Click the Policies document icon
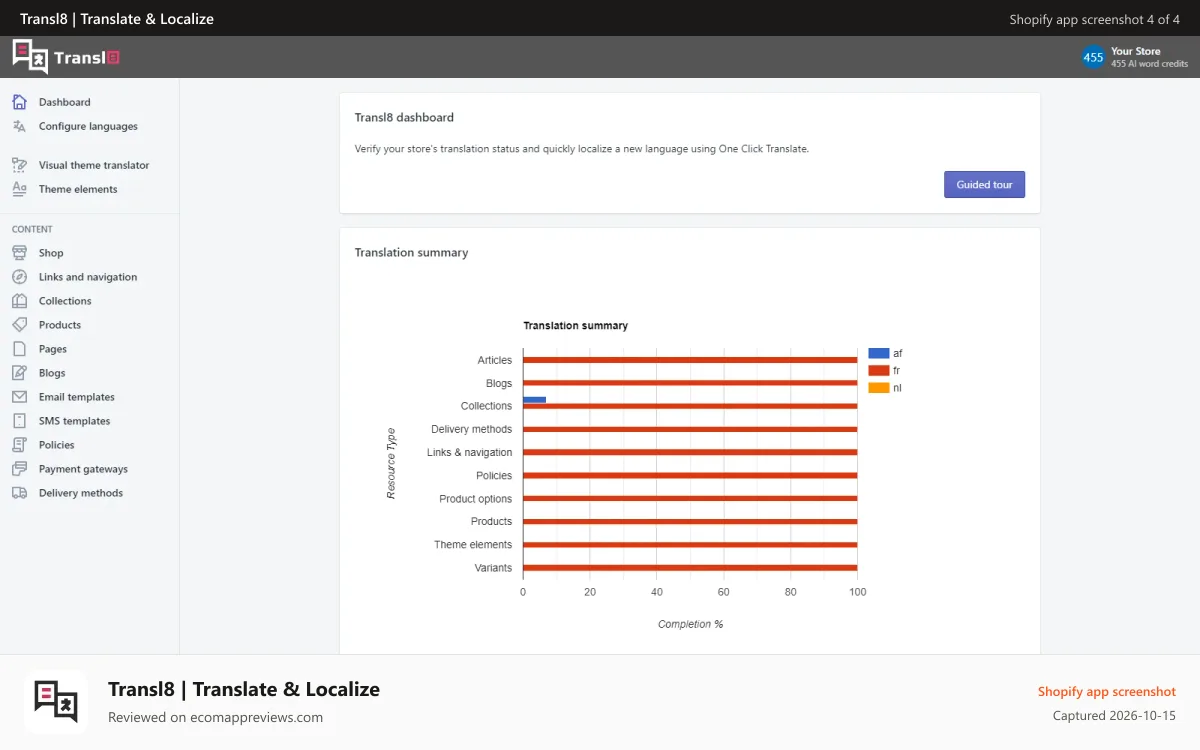Screen dimensions: 1200x750 point(19,445)
